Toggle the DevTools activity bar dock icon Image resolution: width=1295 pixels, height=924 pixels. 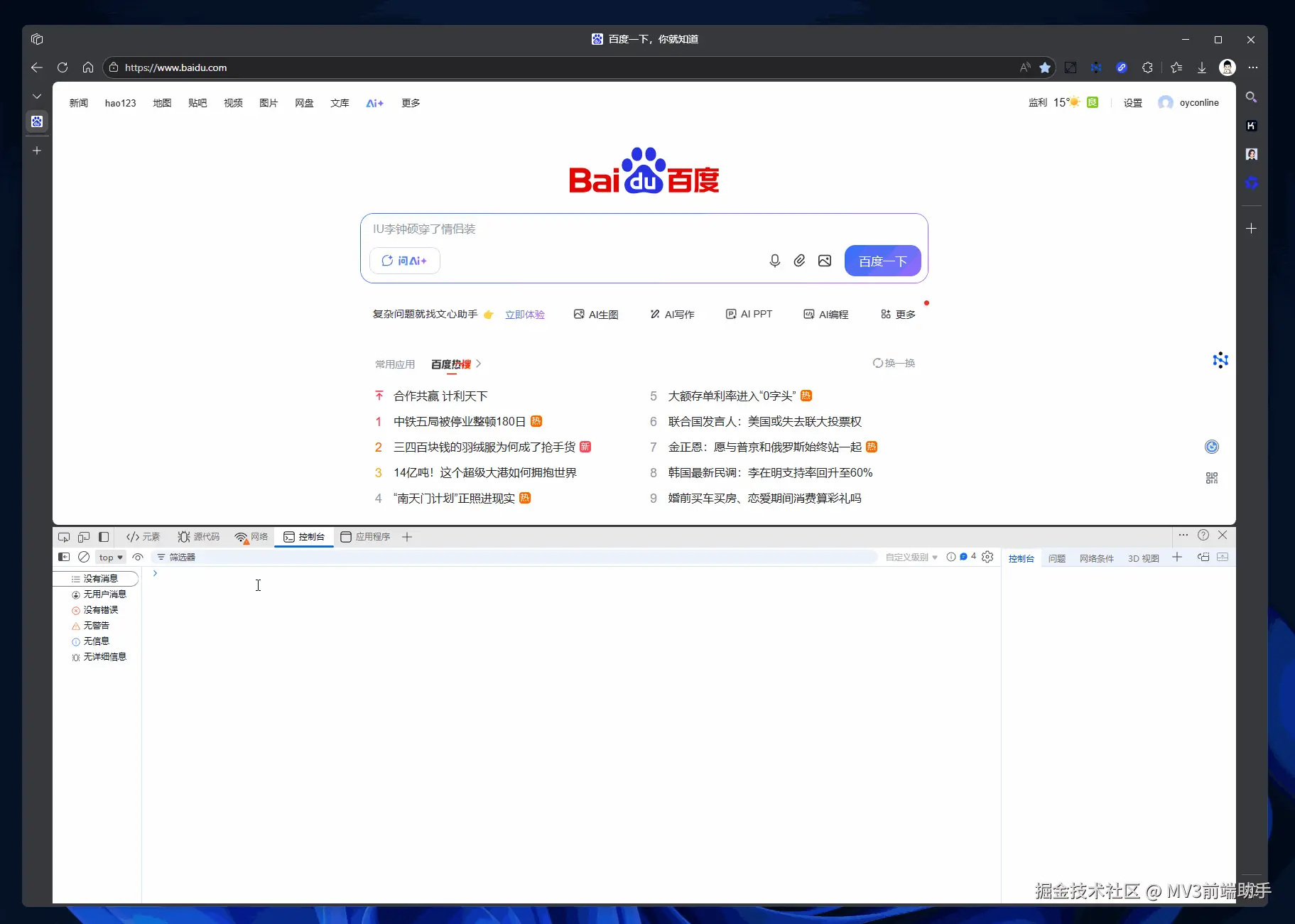[104, 537]
